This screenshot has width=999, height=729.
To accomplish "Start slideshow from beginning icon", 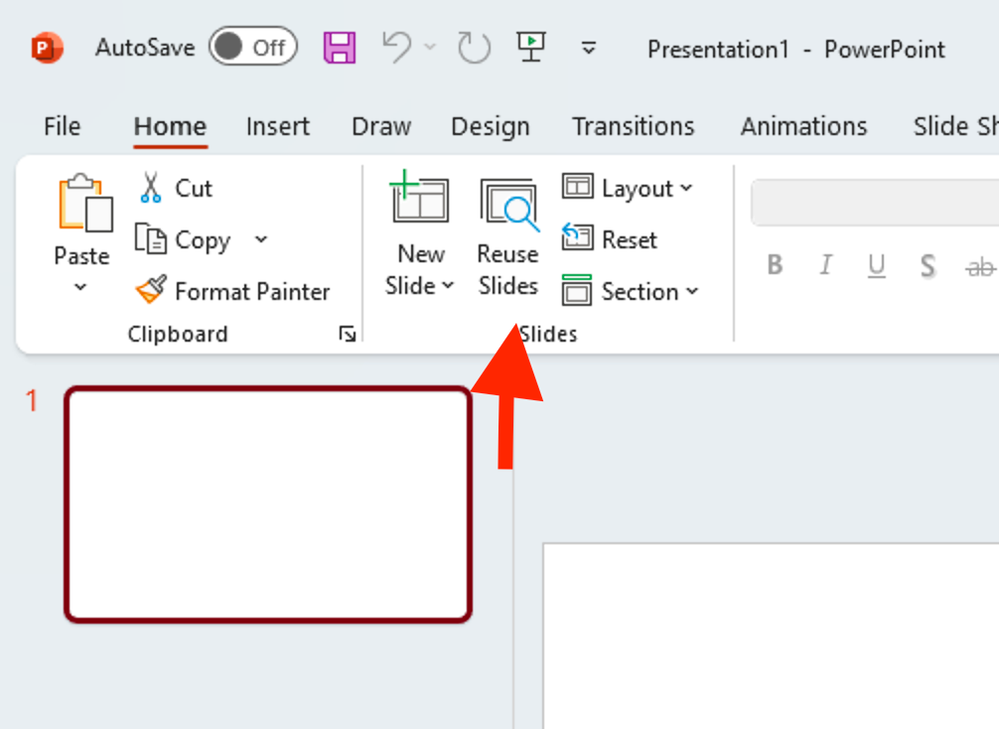I will (531, 47).
